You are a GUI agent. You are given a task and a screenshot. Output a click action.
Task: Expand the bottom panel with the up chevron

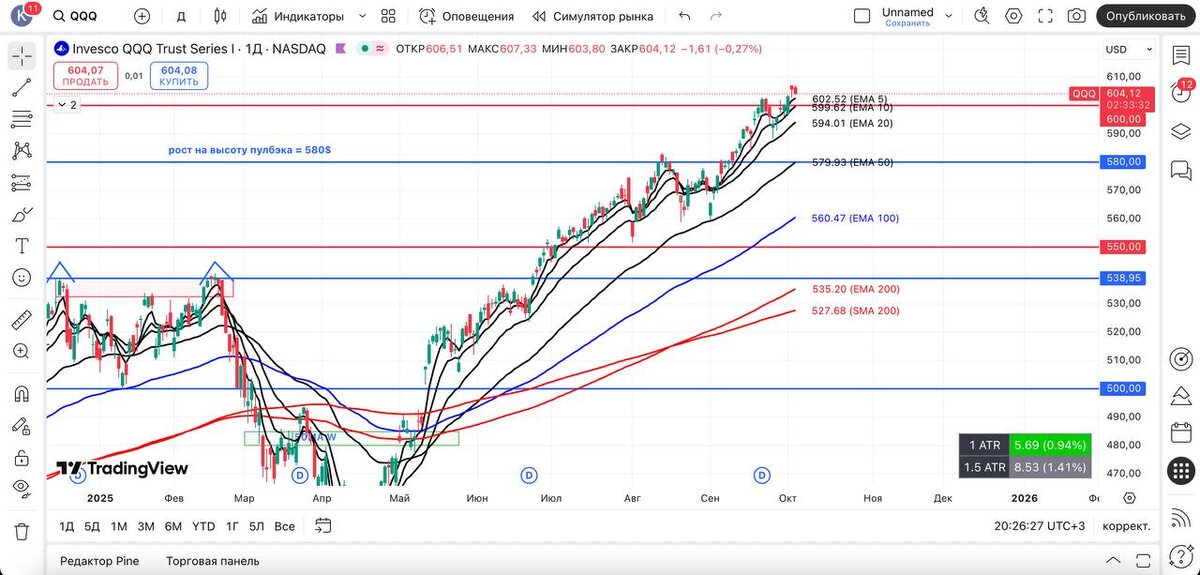1114,560
